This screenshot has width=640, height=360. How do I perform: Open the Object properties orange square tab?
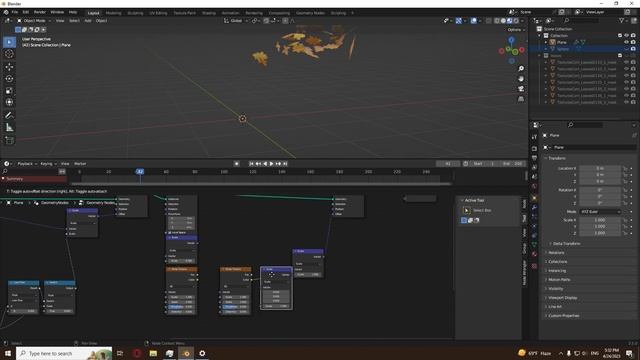pyautogui.click(x=534, y=198)
